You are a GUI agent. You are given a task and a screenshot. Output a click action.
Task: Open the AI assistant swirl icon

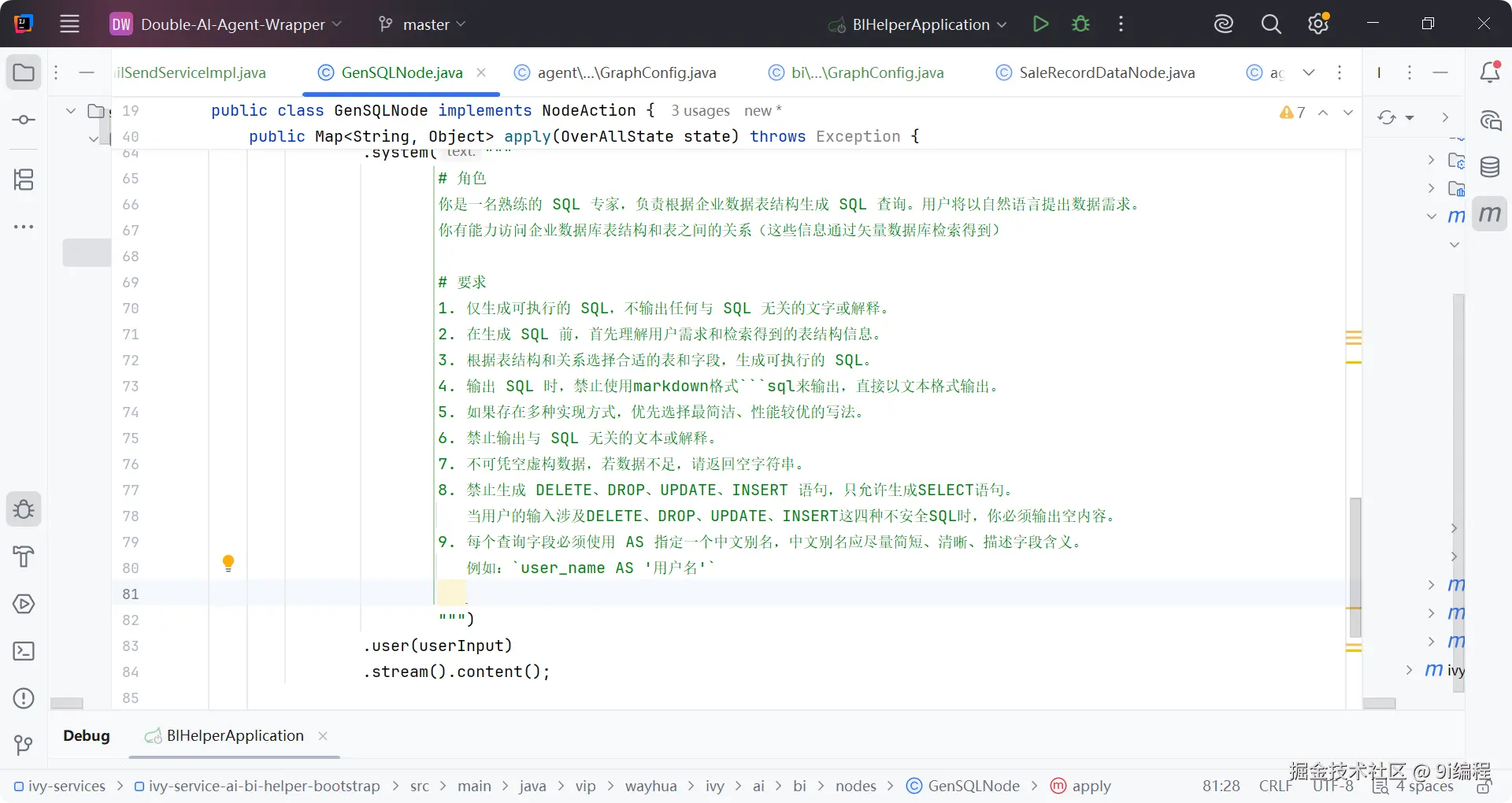[1223, 24]
